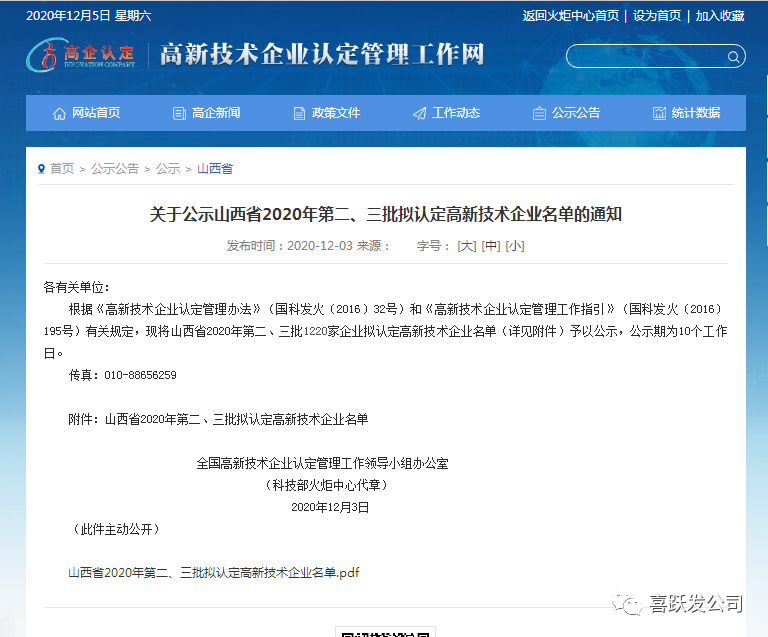
Task: Set font size to medium [中]
Action: [491, 246]
